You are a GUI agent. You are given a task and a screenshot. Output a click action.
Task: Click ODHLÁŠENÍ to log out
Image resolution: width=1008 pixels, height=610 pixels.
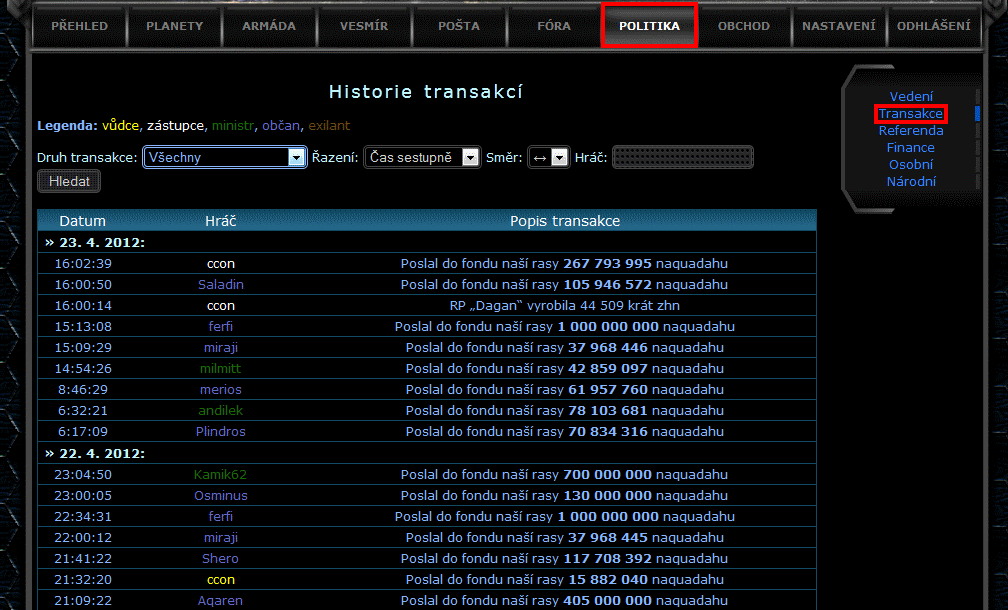click(932, 26)
